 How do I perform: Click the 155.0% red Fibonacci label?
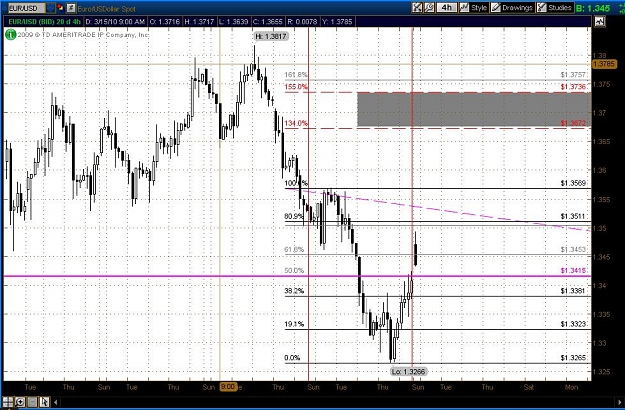click(296, 87)
